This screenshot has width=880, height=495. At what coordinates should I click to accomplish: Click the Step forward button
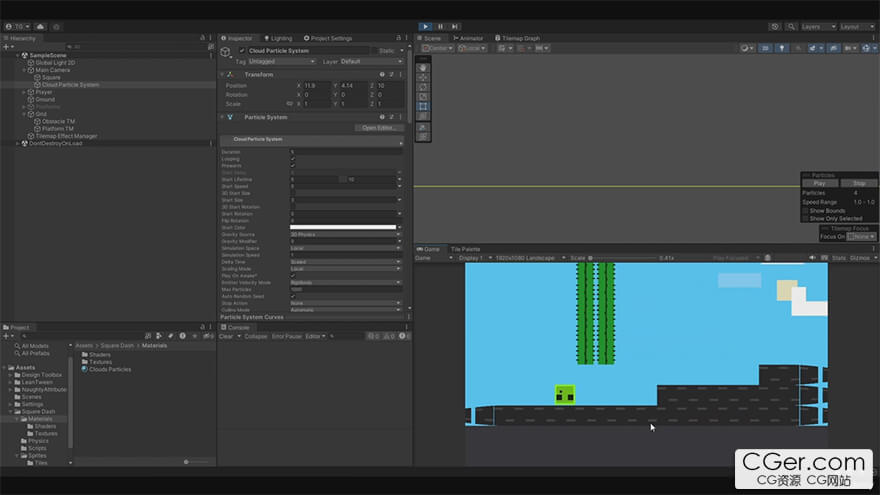[455, 26]
